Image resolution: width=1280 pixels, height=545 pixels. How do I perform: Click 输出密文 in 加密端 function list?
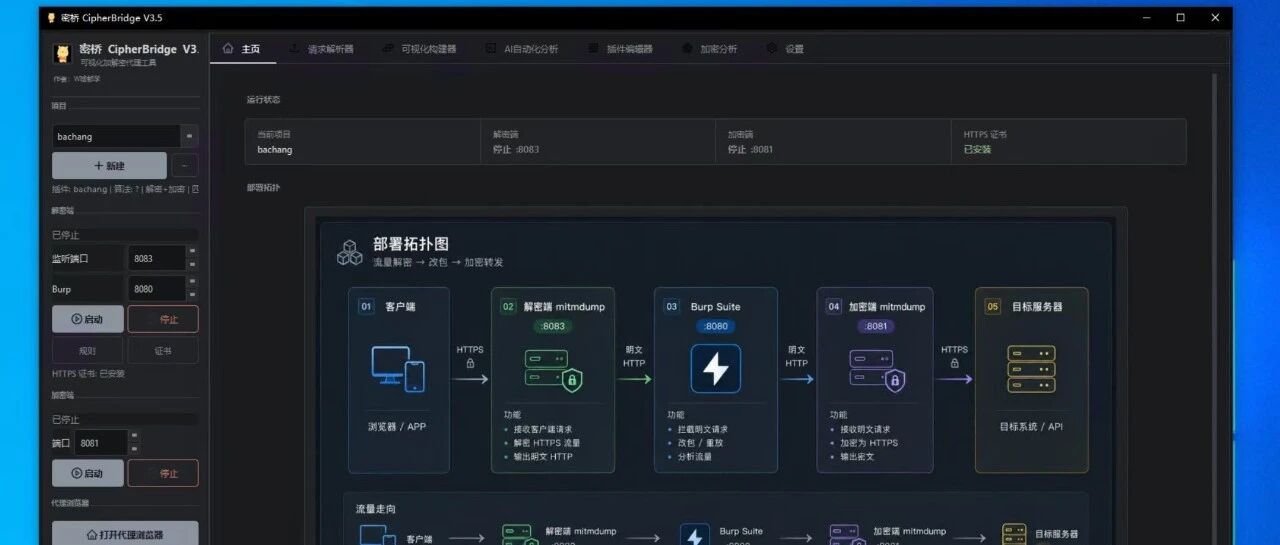click(x=857, y=457)
